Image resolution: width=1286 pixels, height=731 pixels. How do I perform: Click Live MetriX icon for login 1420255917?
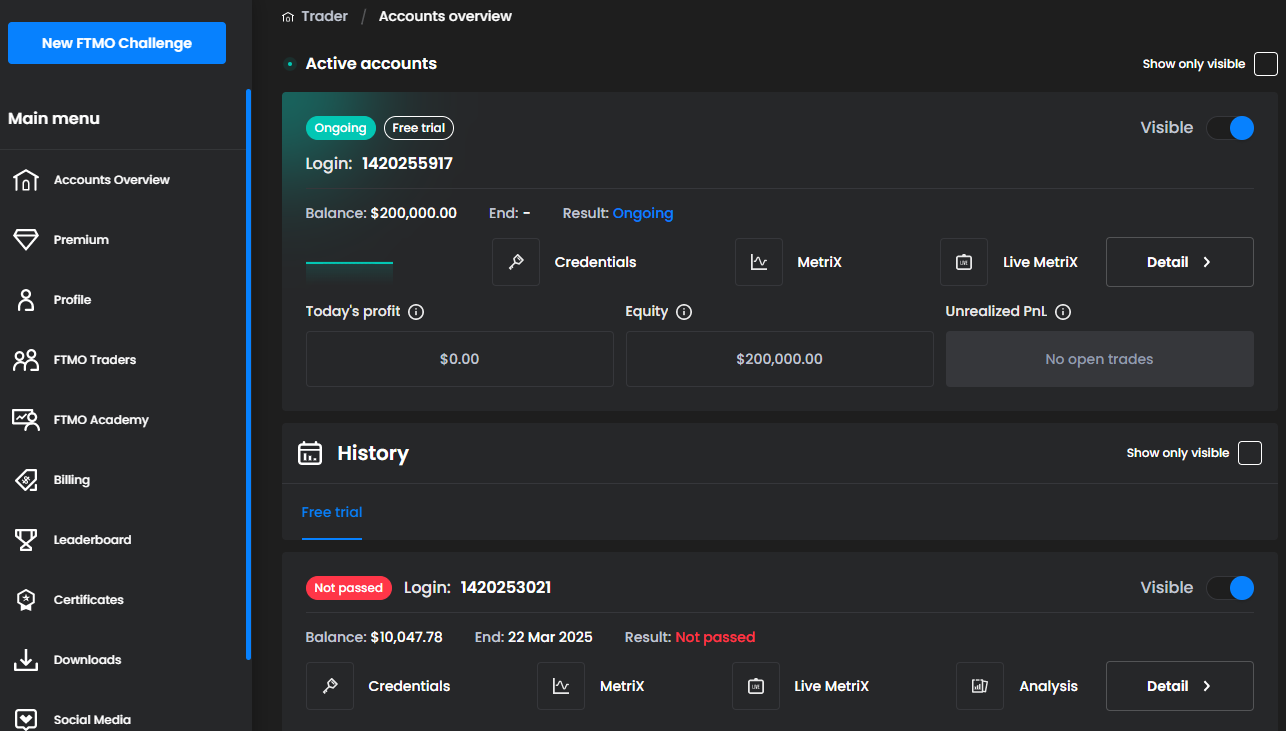[964, 262]
